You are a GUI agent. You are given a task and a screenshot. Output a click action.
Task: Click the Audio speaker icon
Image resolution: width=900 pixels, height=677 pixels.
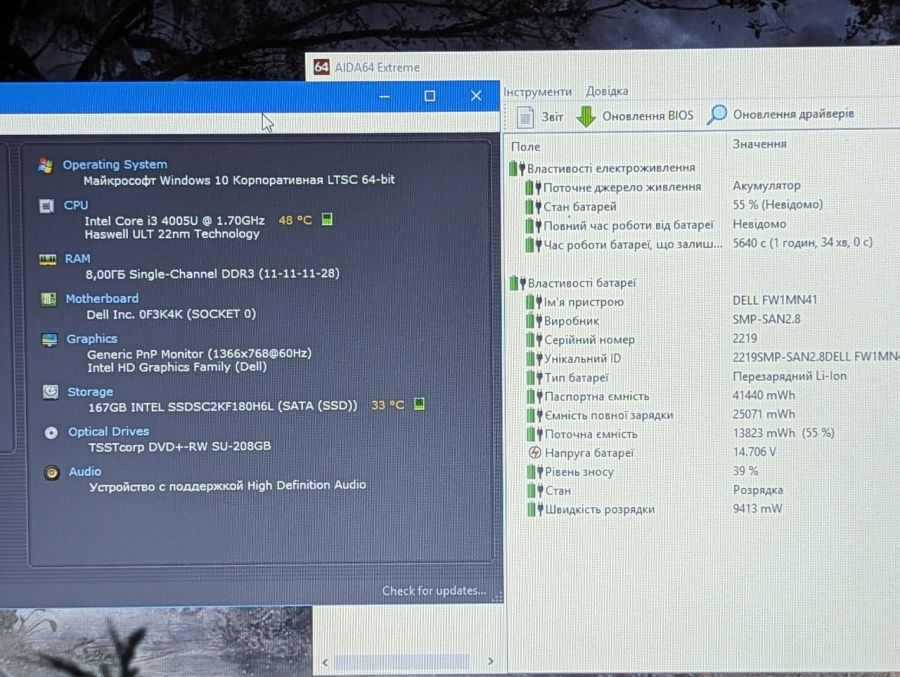[52, 473]
